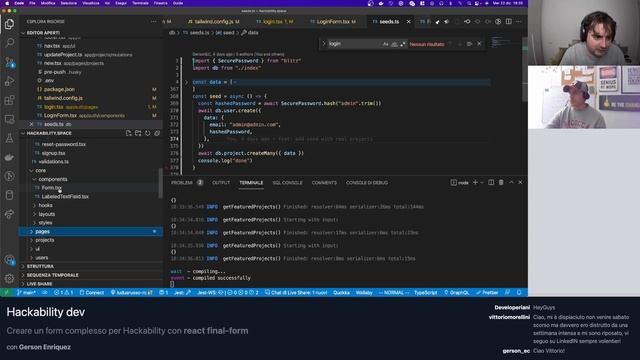Expand the SEQUENZA TEMPORALE section
The width and height of the screenshot is (640, 360).
pyautogui.click(x=52, y=275)
